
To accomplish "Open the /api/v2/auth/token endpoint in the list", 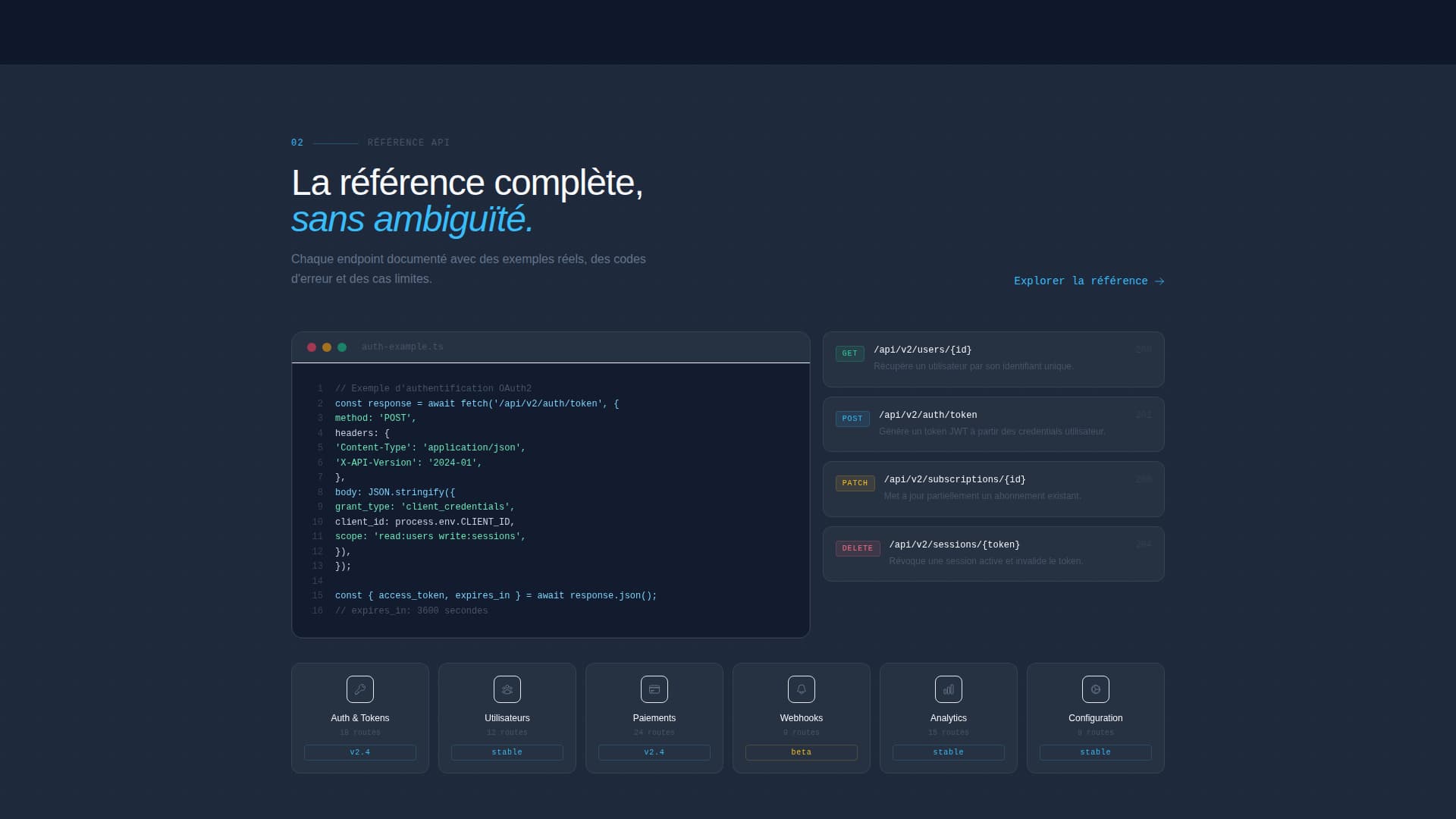I will [927, 415].
